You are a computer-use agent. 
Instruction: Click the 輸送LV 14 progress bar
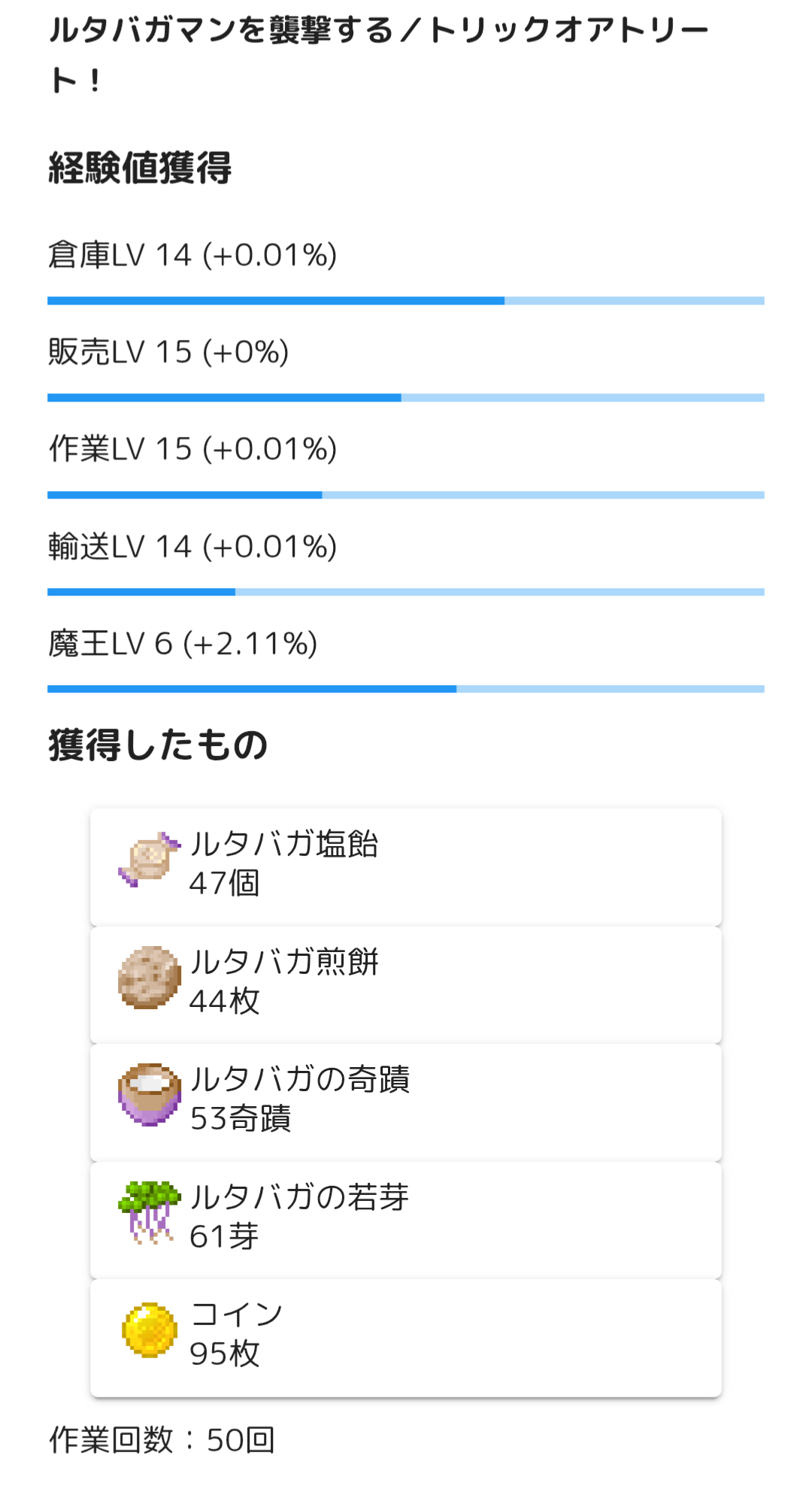pos(406,592)
